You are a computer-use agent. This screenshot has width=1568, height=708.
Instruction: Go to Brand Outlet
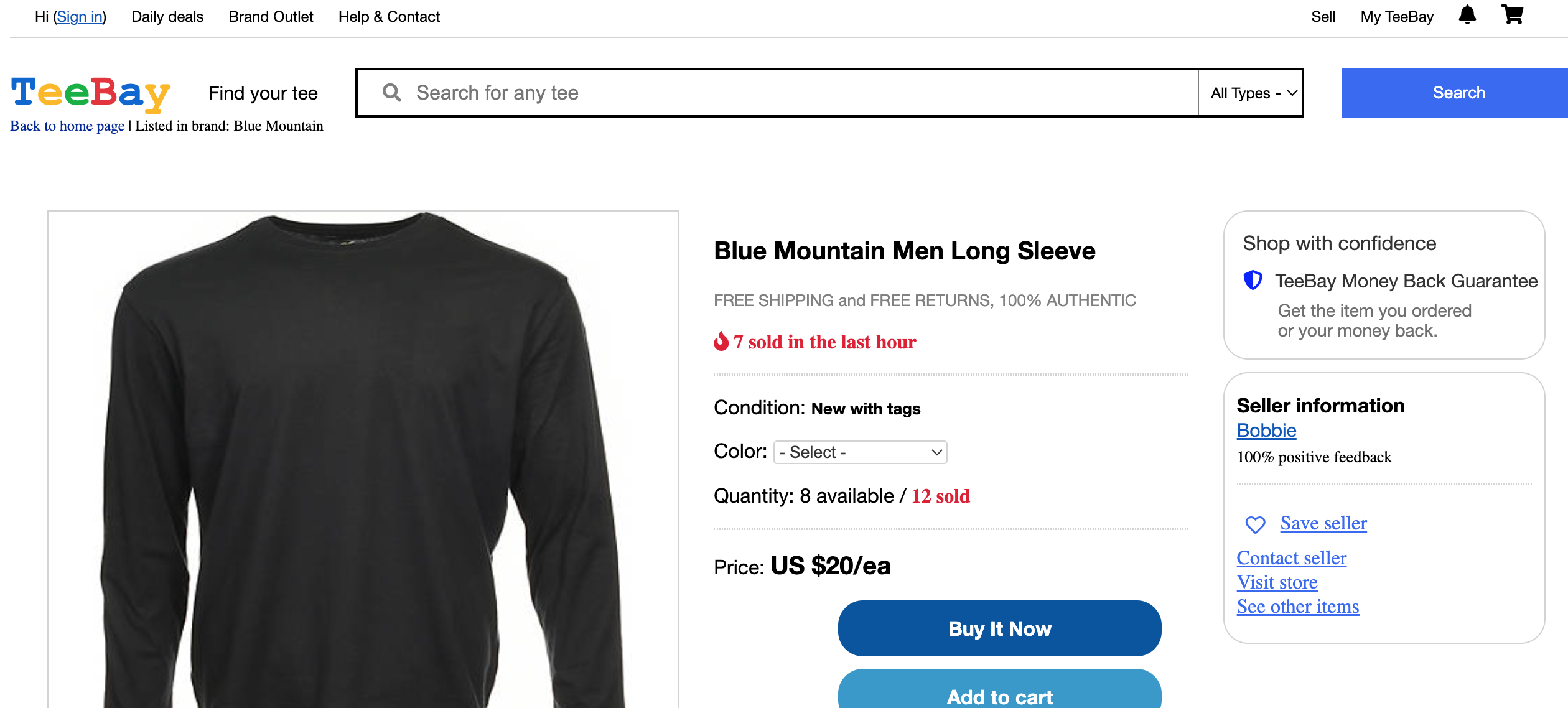tap(271, 17)
